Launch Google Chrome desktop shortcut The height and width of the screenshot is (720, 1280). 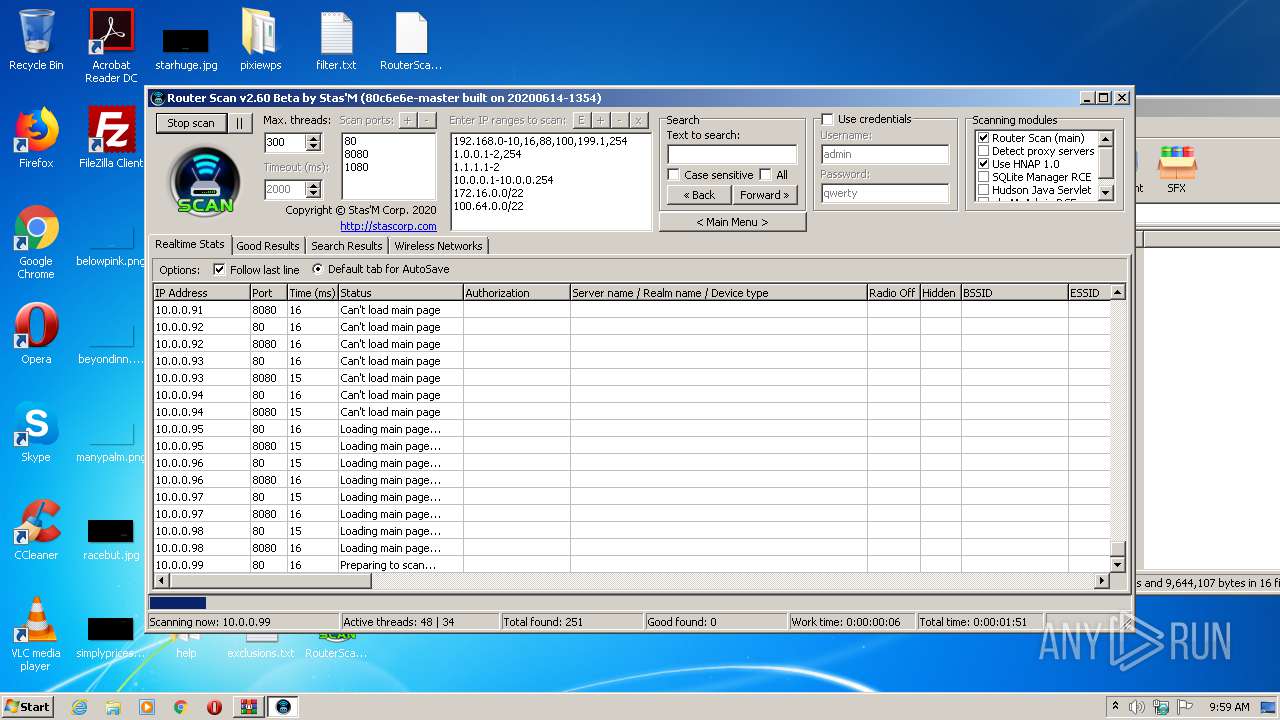[36, 243]
